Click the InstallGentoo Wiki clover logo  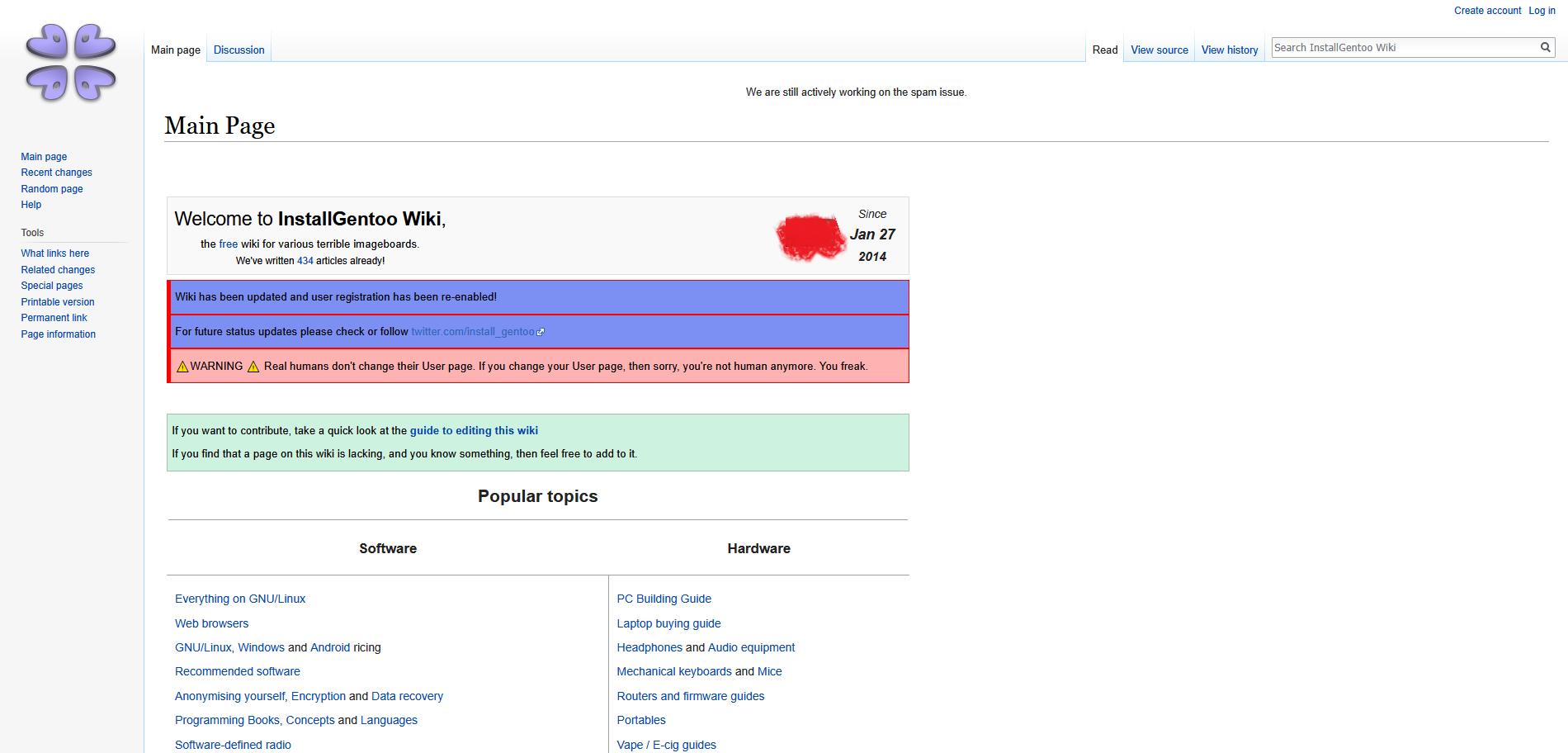click(71, 63)
